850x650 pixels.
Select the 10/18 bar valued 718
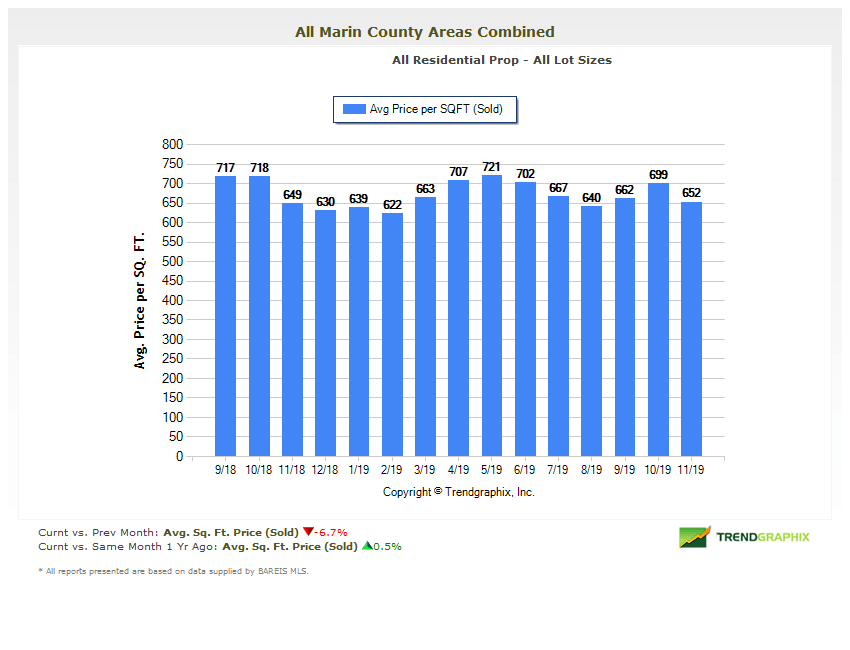click(x=259, y=316)
